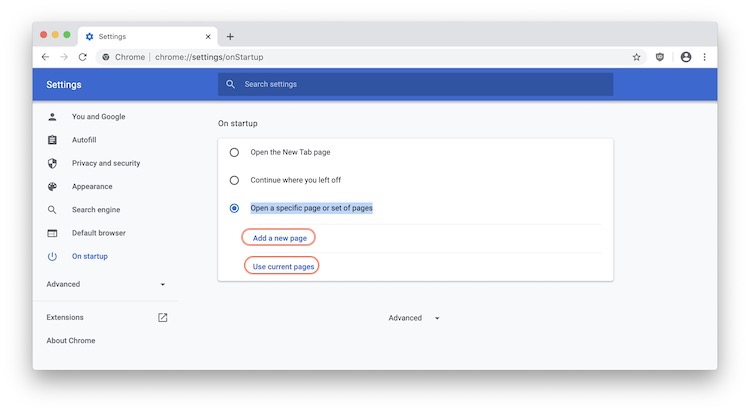This screenshot has height=413, width=750.
Task: Bookmark this page with the star icon
Action: click(636, 57)
